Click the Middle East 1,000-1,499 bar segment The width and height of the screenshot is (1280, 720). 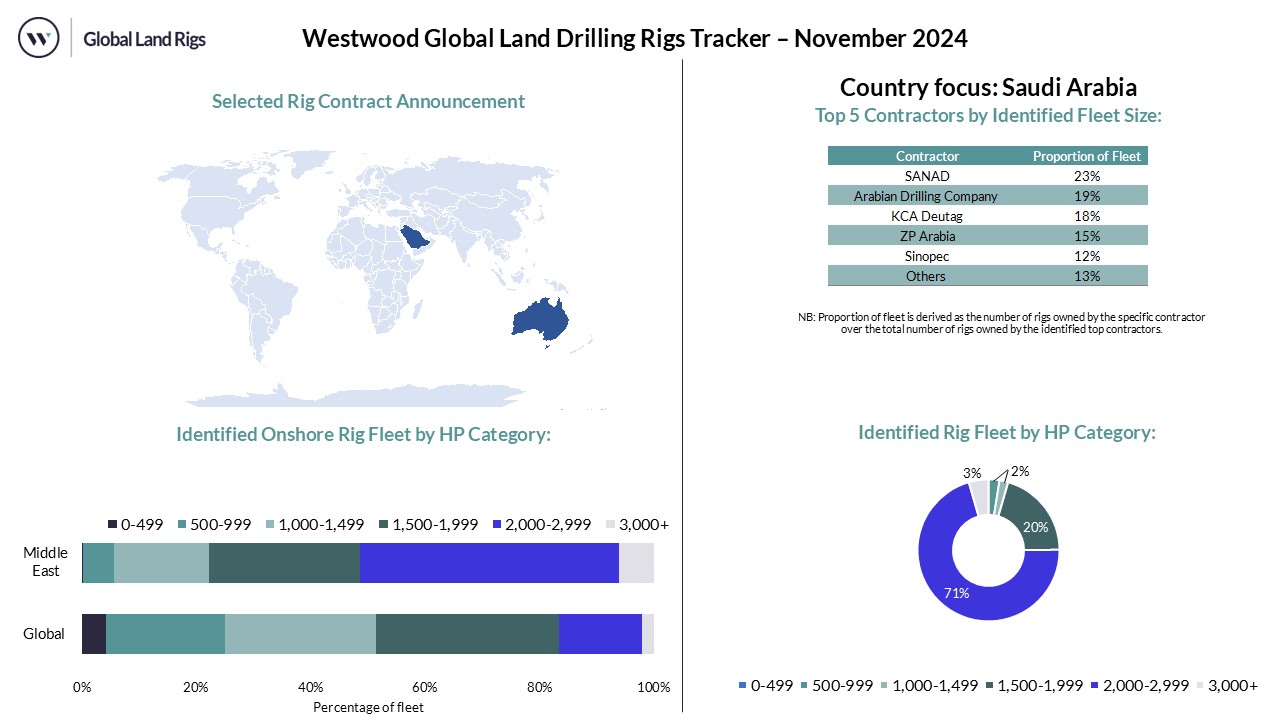[161, 563]
